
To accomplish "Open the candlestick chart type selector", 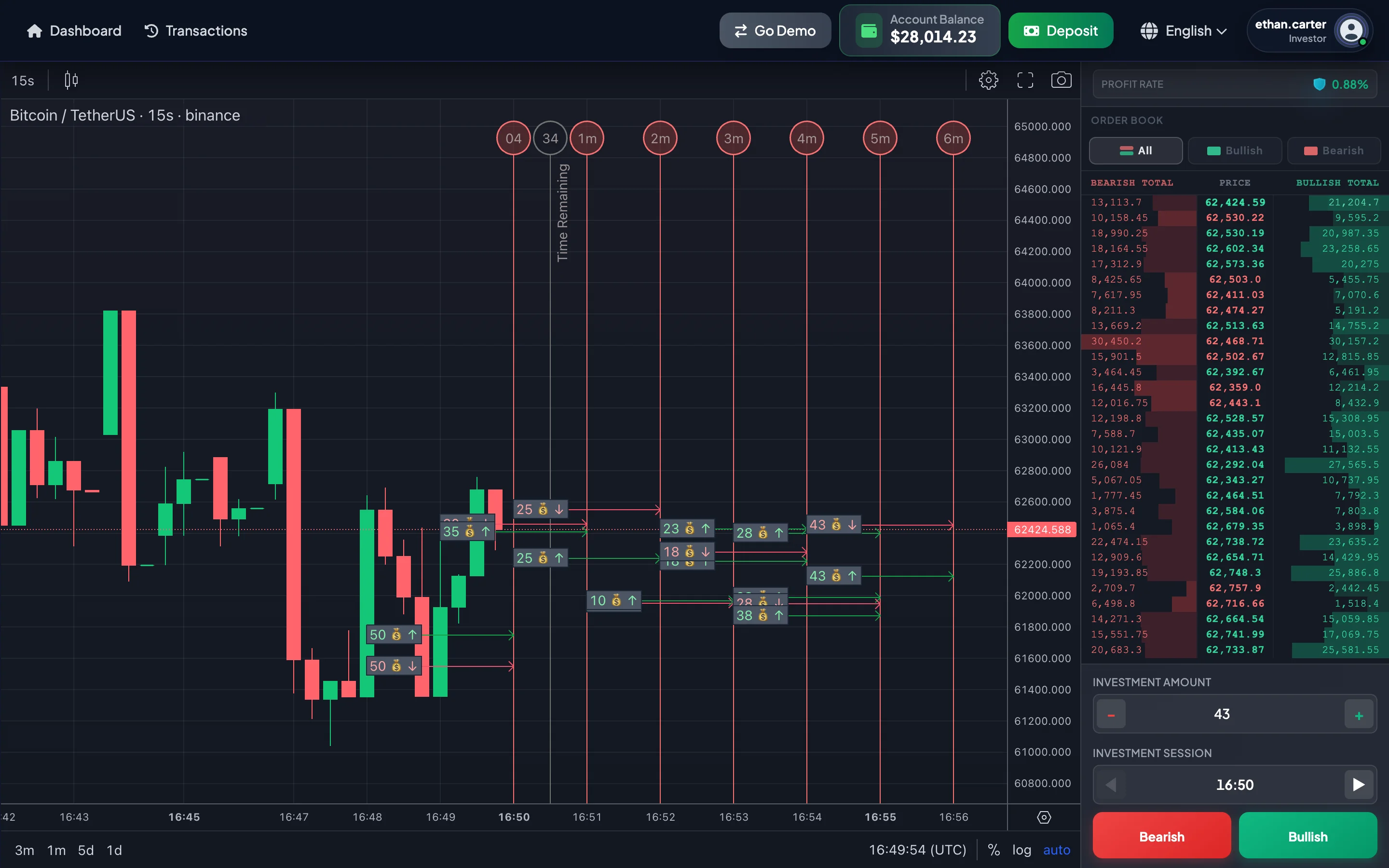I will (x=71, y=81).
